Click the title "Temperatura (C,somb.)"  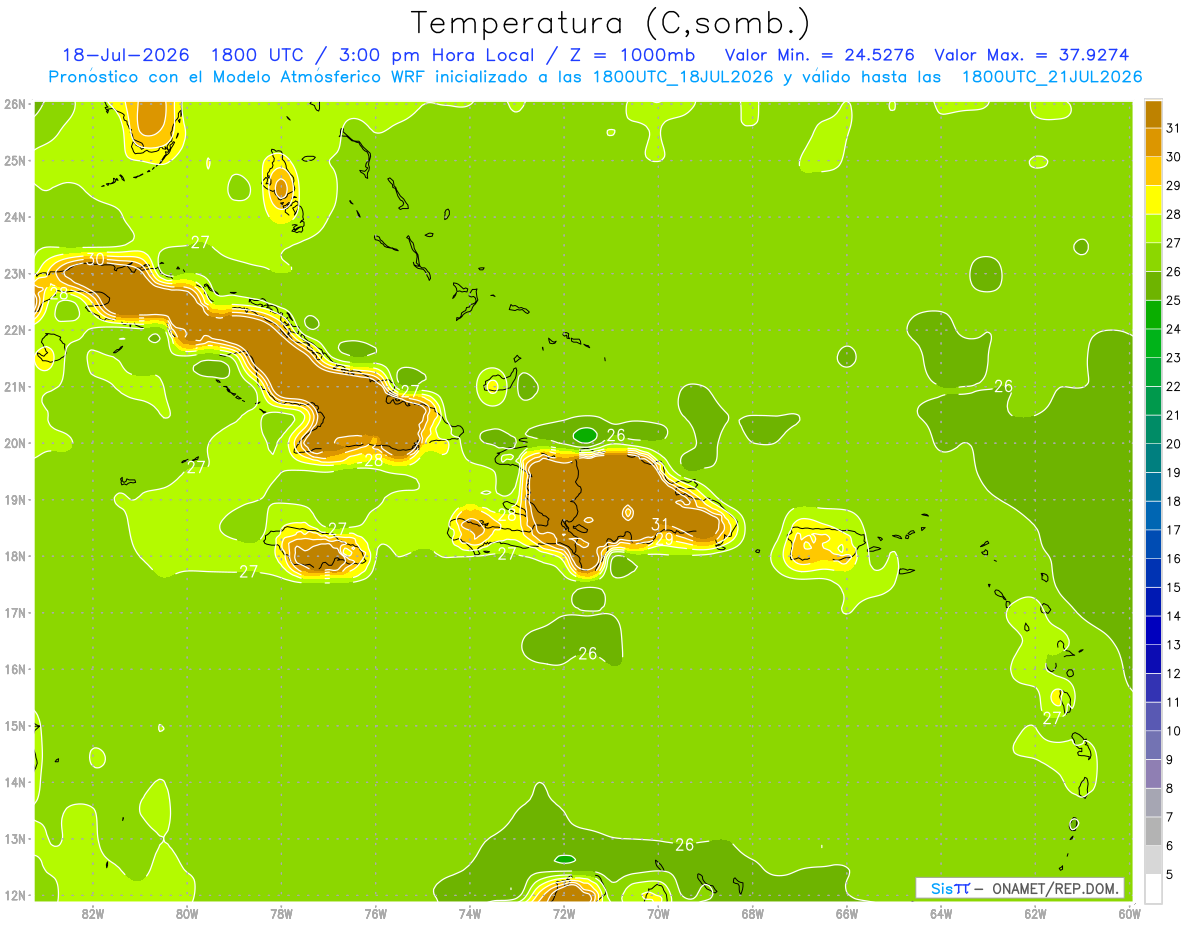tap(610, 23)
